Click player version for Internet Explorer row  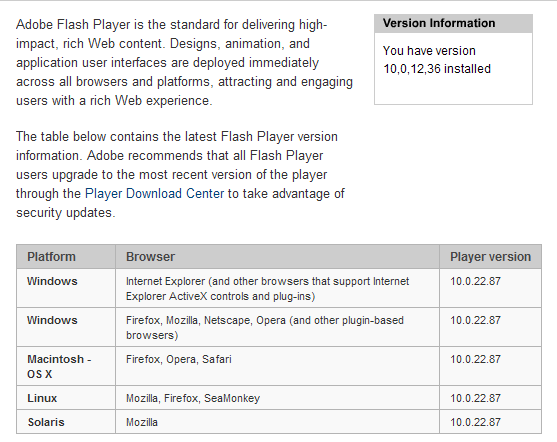click(490, 288)
